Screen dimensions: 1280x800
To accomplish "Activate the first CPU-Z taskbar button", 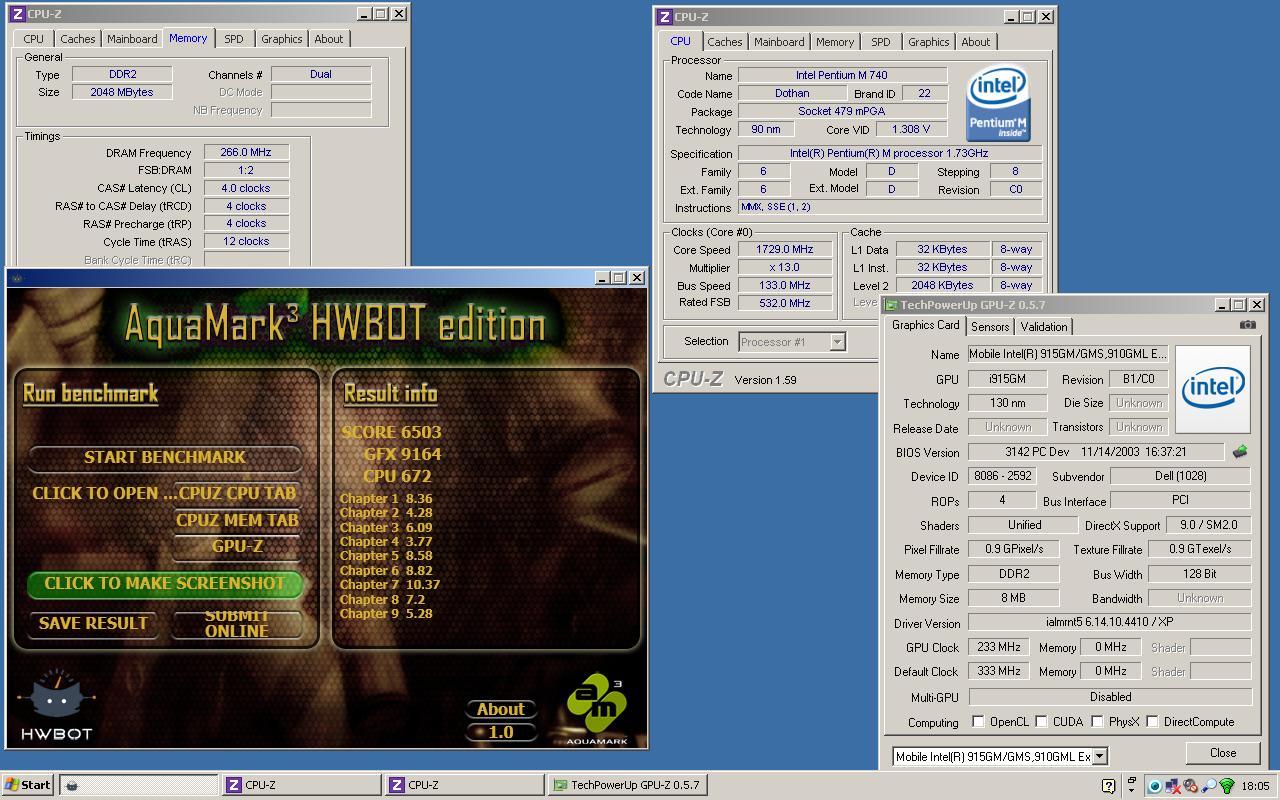I will point(302,785).
